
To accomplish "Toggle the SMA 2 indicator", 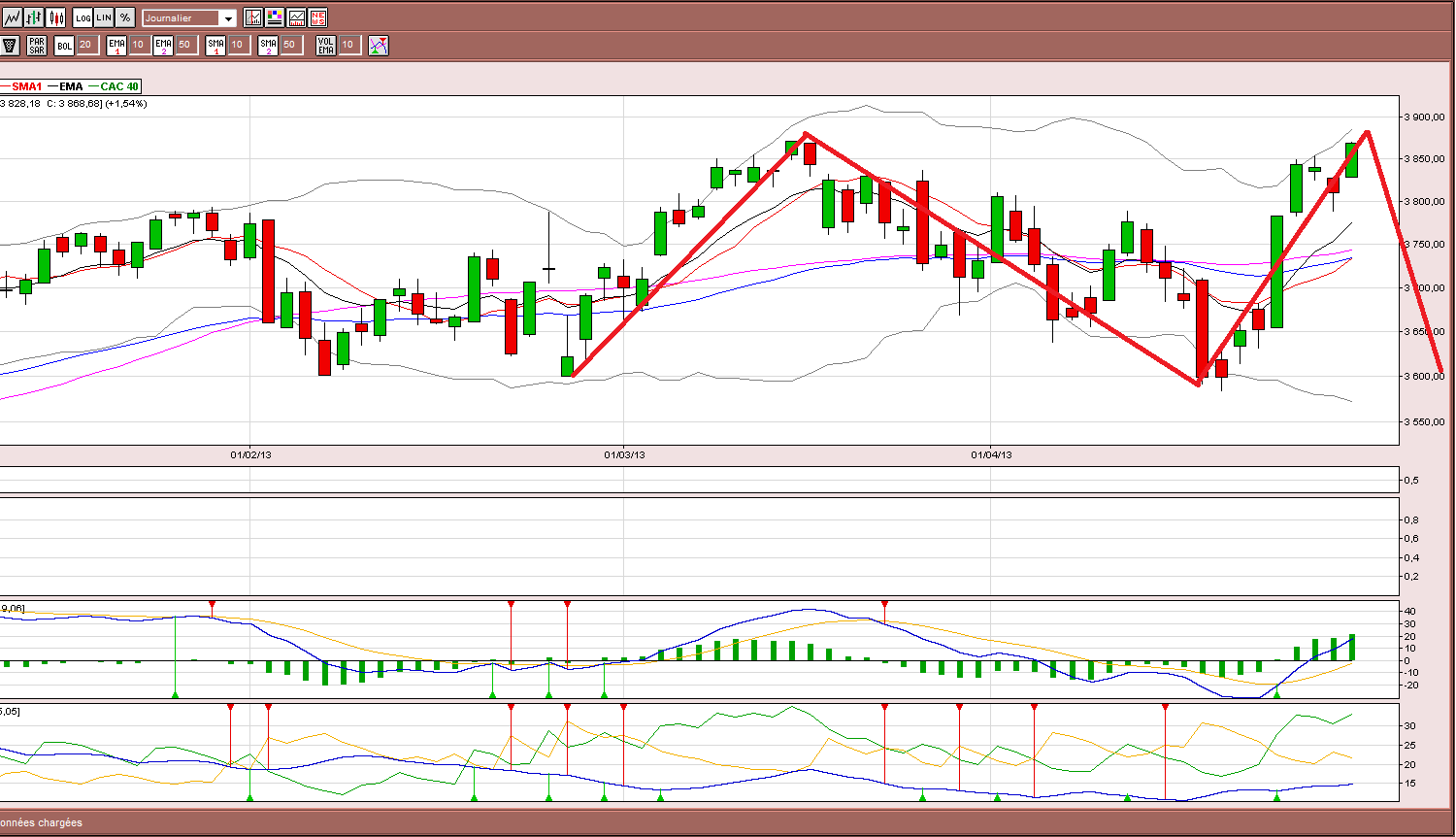I will (x=268, y=45).
